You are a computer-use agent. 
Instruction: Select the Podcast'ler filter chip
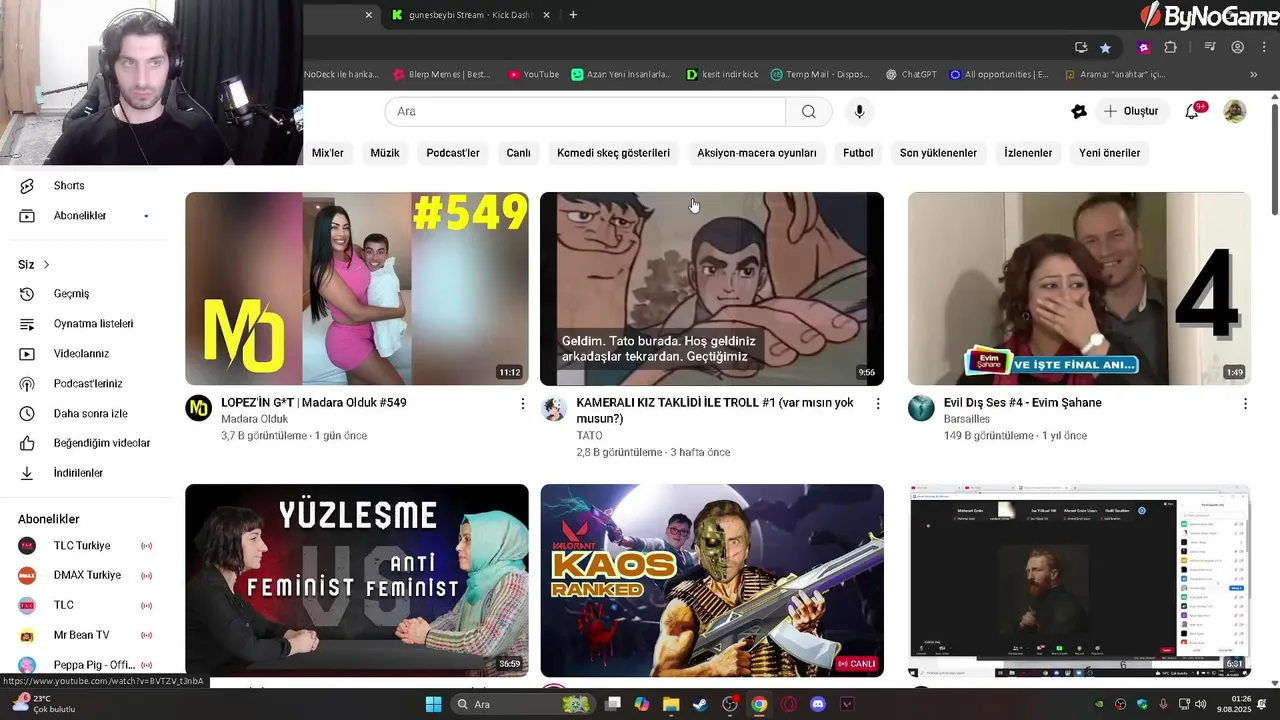pos(453,153)
